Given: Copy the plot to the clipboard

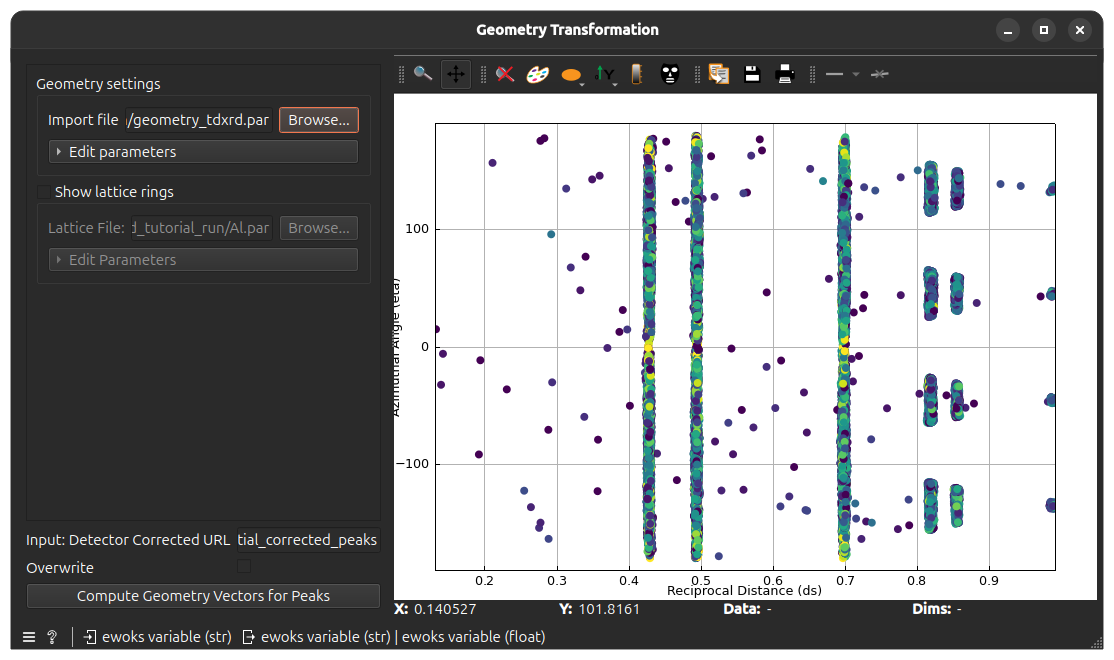Looking at the screenshot, I should pyautogui.click(x=718, y=74).
